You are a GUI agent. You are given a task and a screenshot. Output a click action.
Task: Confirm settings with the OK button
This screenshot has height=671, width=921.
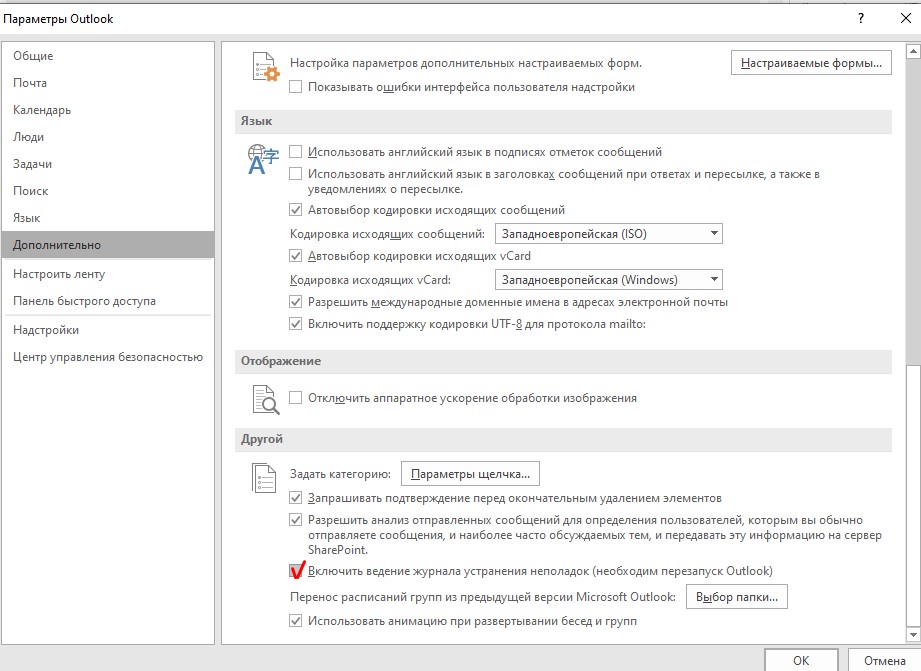pyautogui.click(x=801, y=660)
